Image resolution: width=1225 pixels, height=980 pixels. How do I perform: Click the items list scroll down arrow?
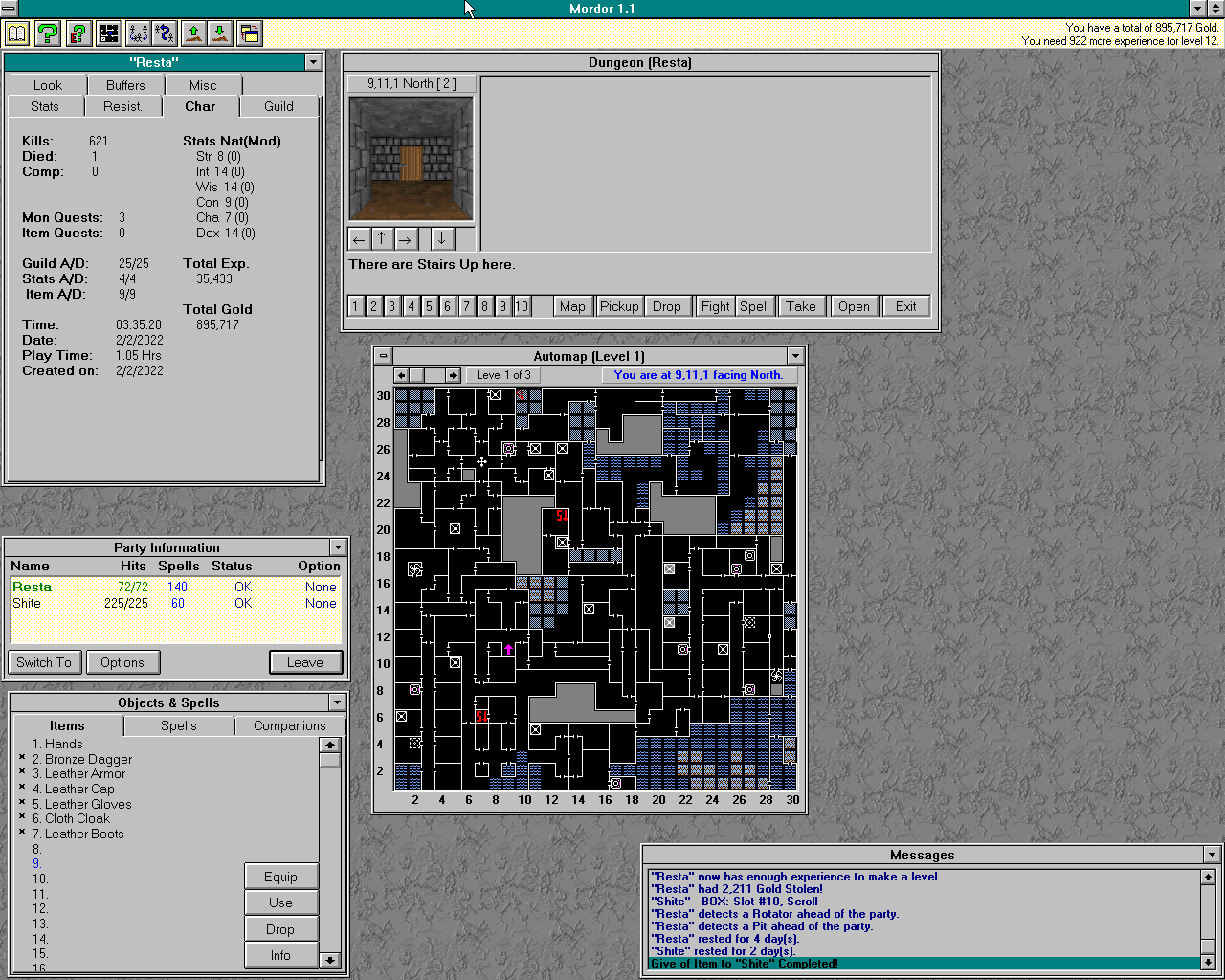[x=330, y=960]
